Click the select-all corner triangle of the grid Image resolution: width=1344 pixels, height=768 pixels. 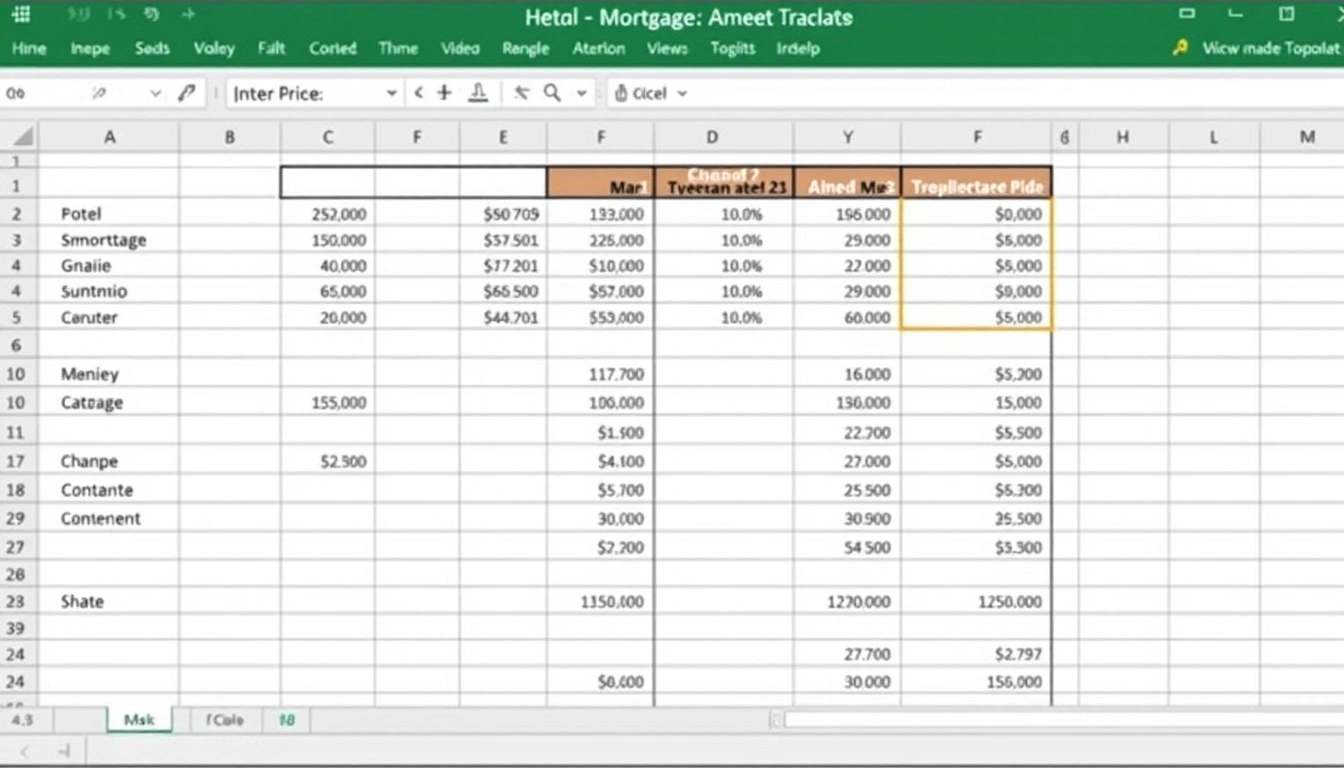point(21,137)
